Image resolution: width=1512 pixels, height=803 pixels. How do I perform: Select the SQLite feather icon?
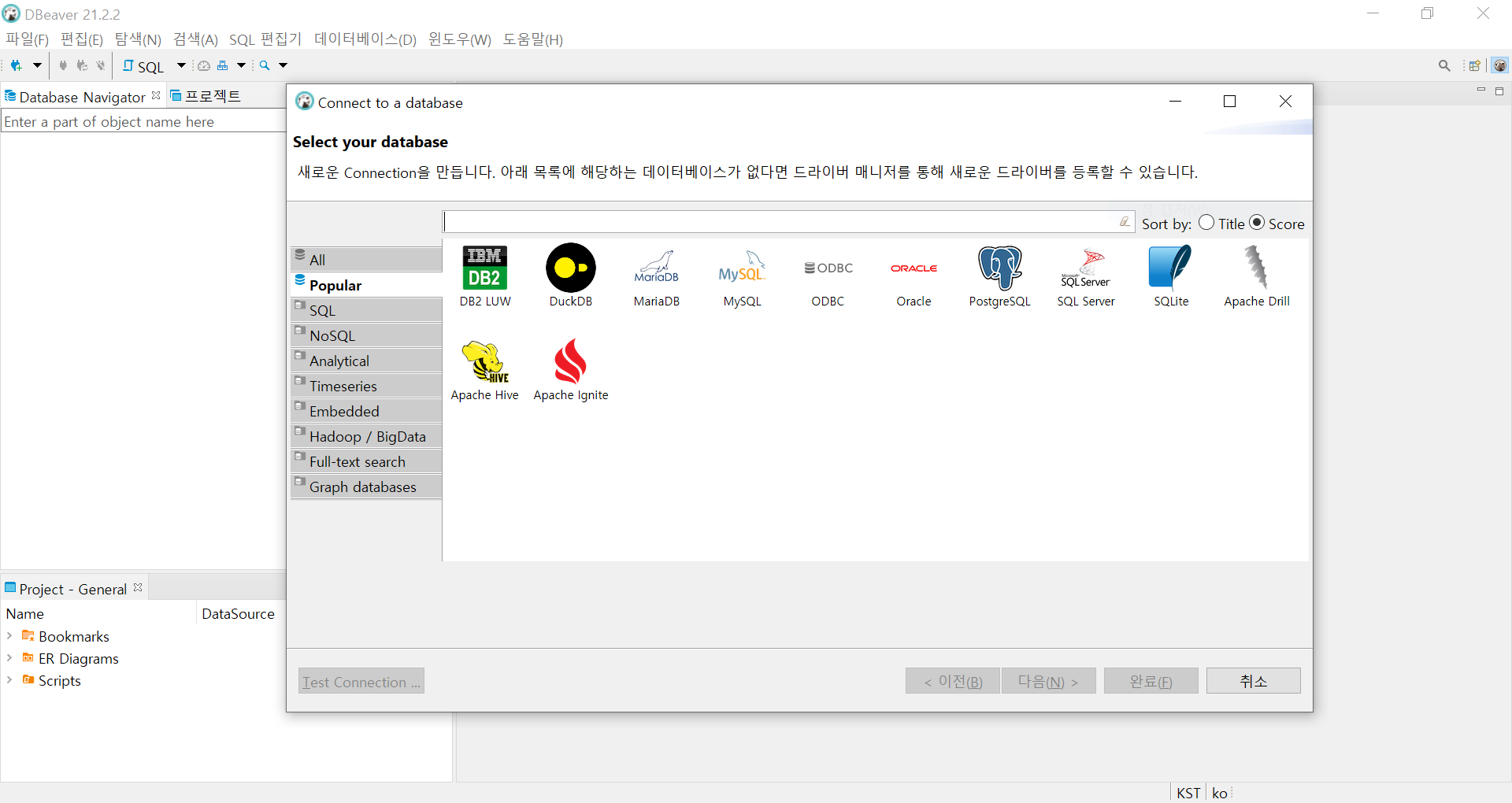(x=1171, y=268)
